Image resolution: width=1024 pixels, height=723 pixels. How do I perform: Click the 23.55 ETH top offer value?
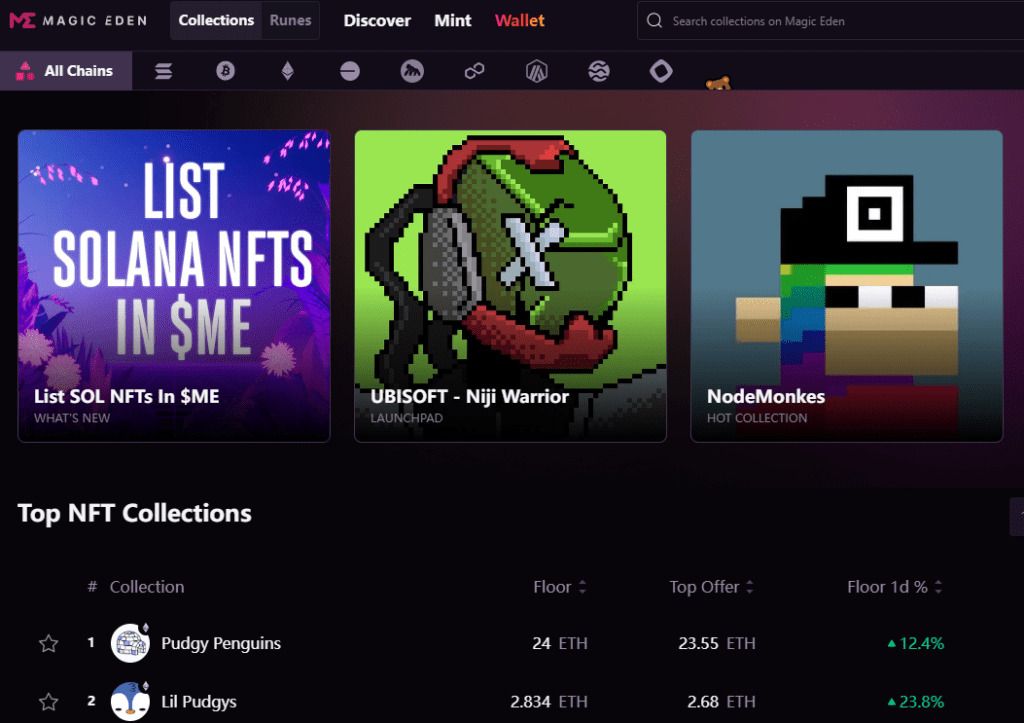(716, 643)
